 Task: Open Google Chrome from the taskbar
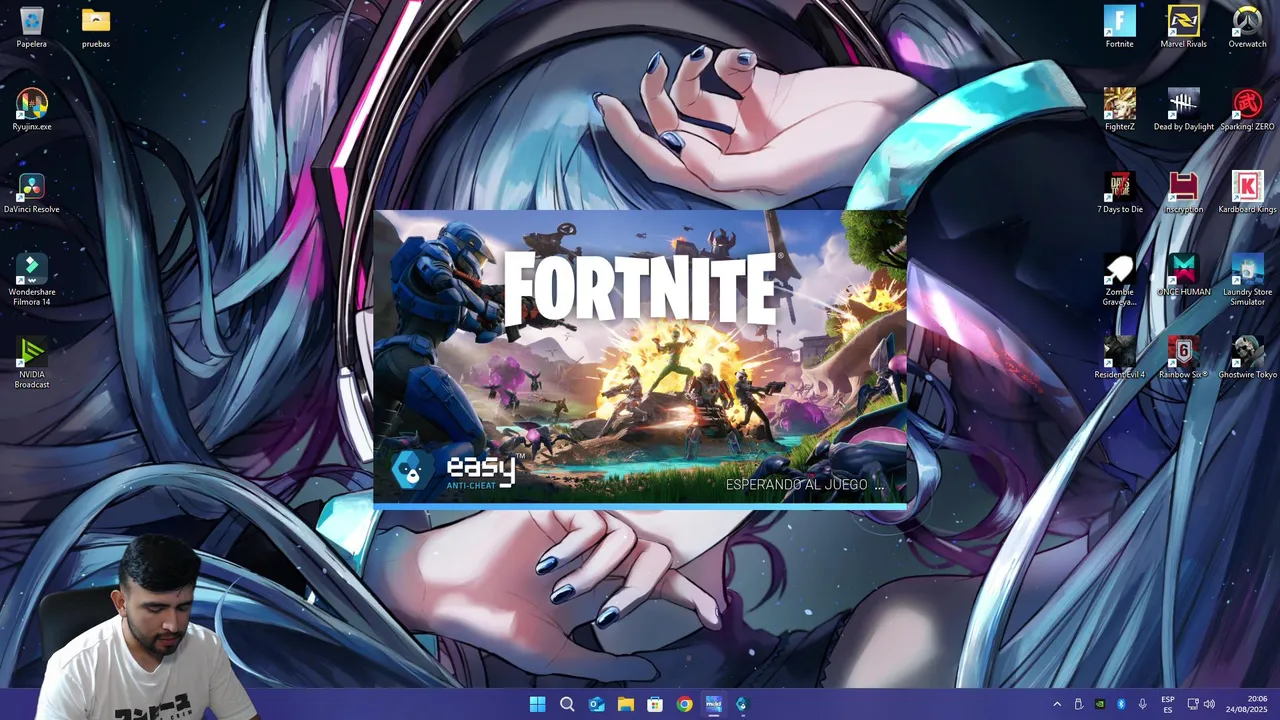coord(684,704)
